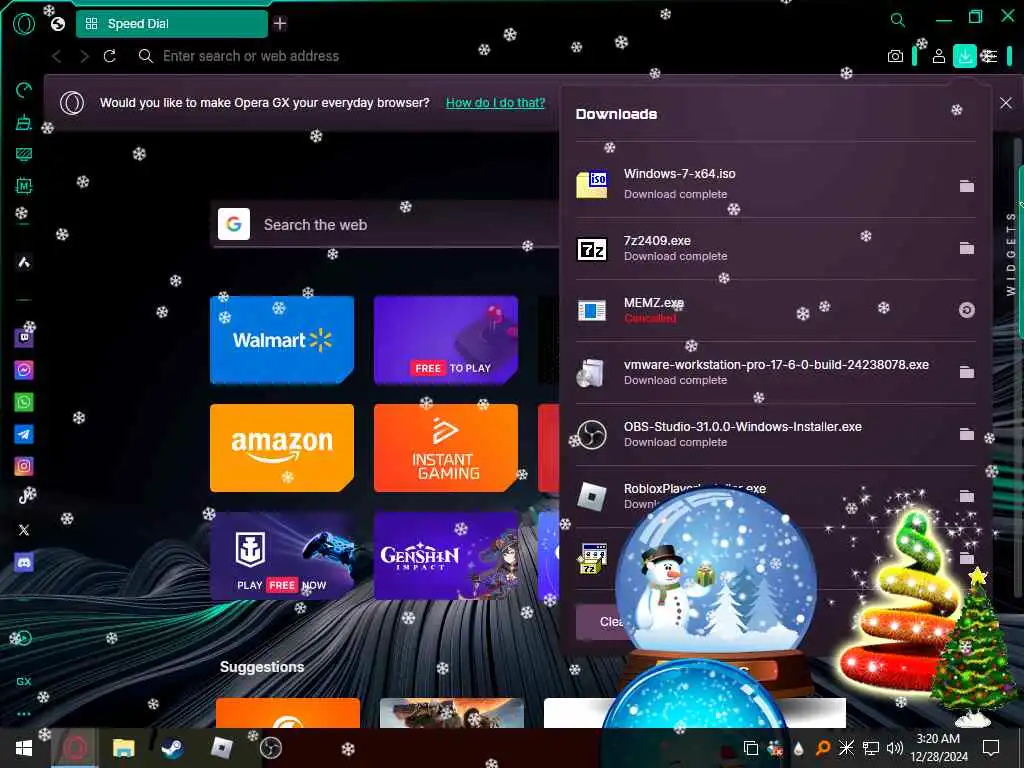Open sidebar setup three-dots menu
This screenshot has height=768, width=1024.
(x=24, y=714)
